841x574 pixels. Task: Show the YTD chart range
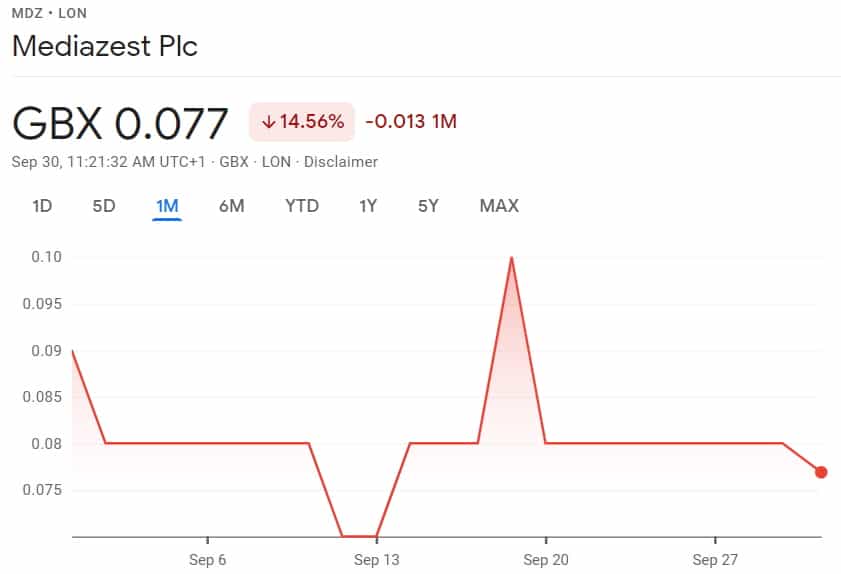pos(302,206)
